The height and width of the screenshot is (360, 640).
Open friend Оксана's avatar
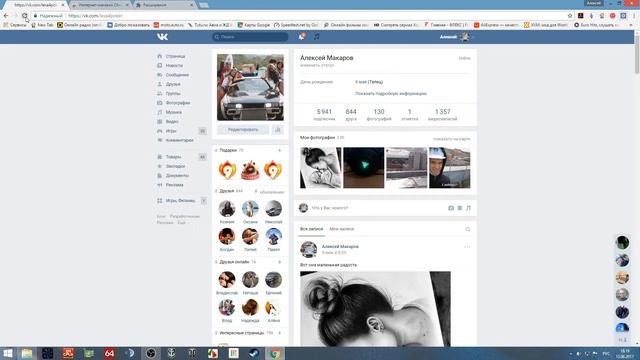[250, 209]
